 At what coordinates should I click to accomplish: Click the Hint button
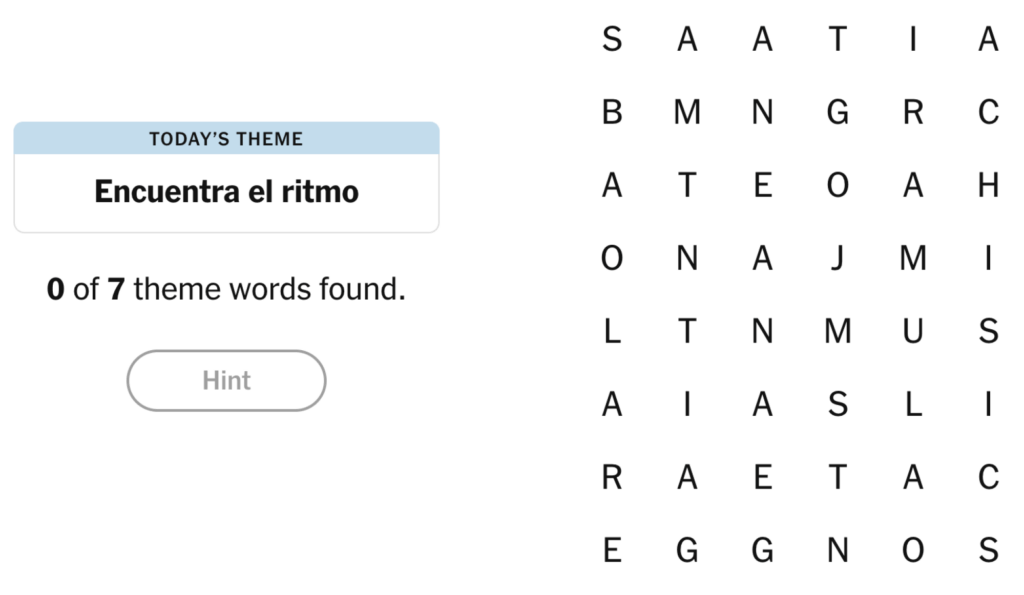click(226, 381)
